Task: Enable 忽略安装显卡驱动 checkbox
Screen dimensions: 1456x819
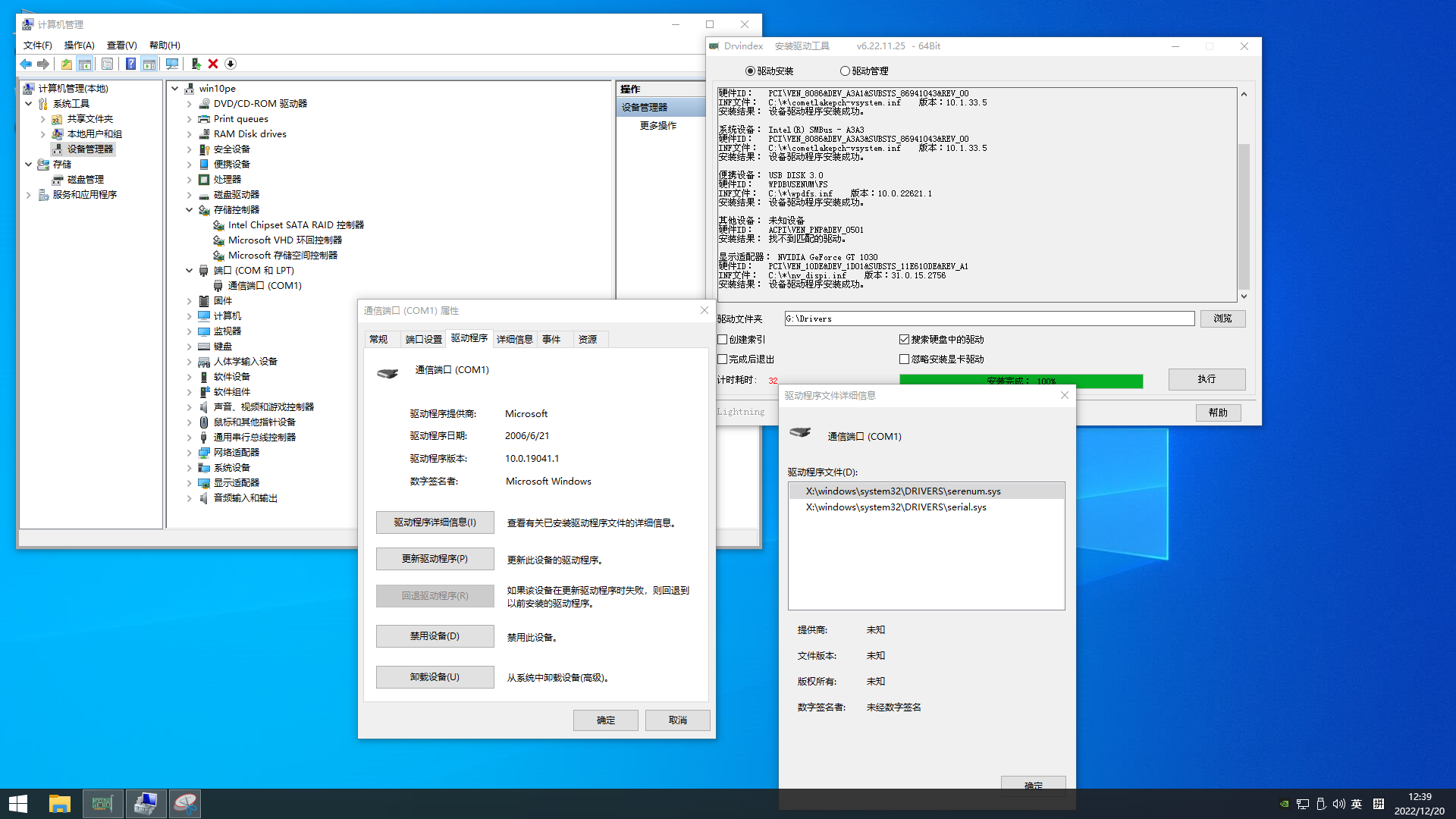Action: click(904, 359)
